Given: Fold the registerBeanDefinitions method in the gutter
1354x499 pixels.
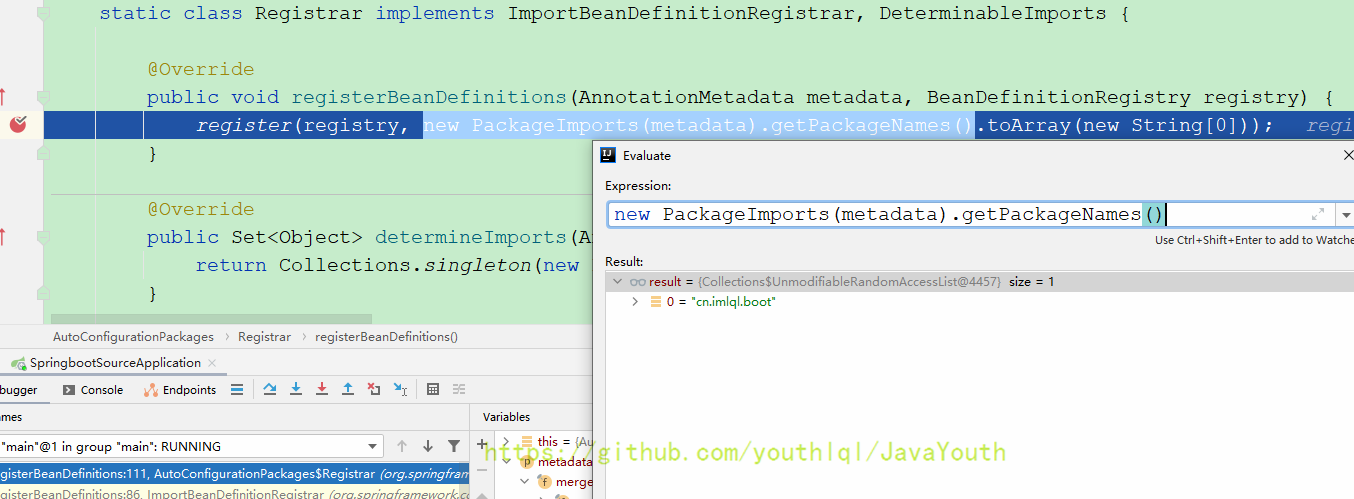Looking at the screenshot, I should pos(43,97).
